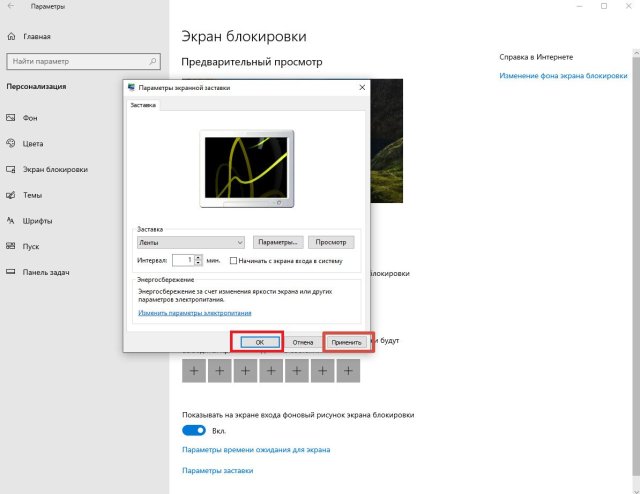Screen dimensions: 640x494
Task: Expand the Ленты screensaver dropdown
Action: pos(239,242)
